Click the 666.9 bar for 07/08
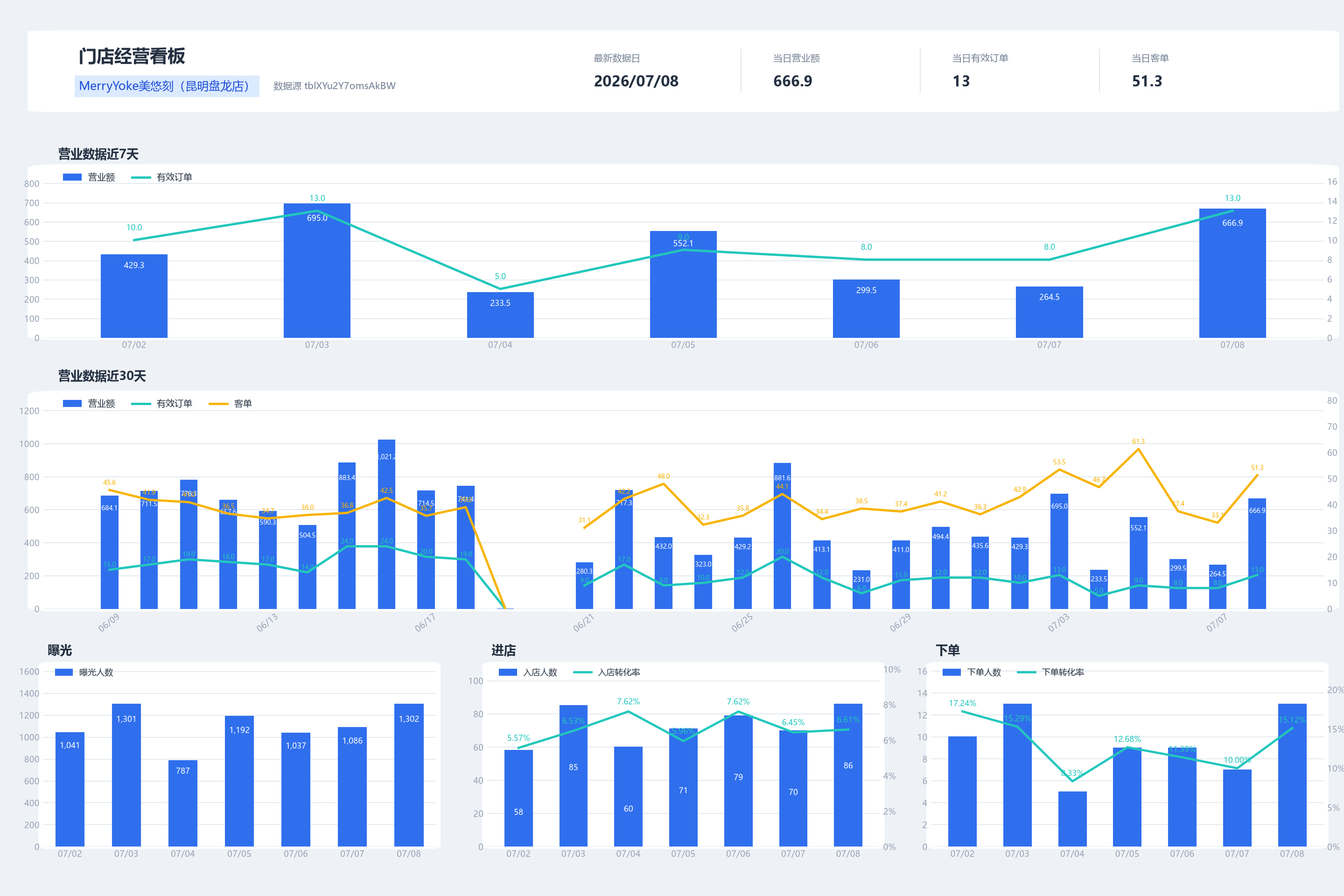The width and height of the screenshot is (1344, 896). point(1232,273)
